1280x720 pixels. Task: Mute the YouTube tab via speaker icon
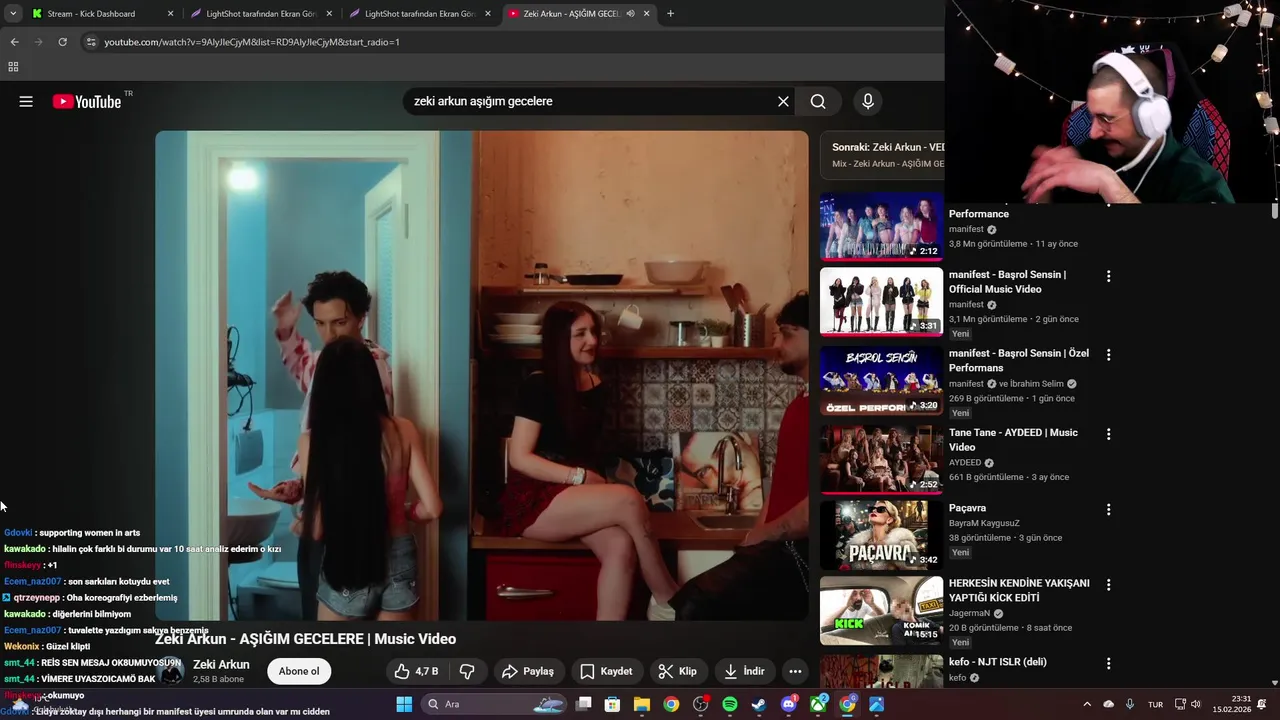pyautogui.click(x=630, y=14)
